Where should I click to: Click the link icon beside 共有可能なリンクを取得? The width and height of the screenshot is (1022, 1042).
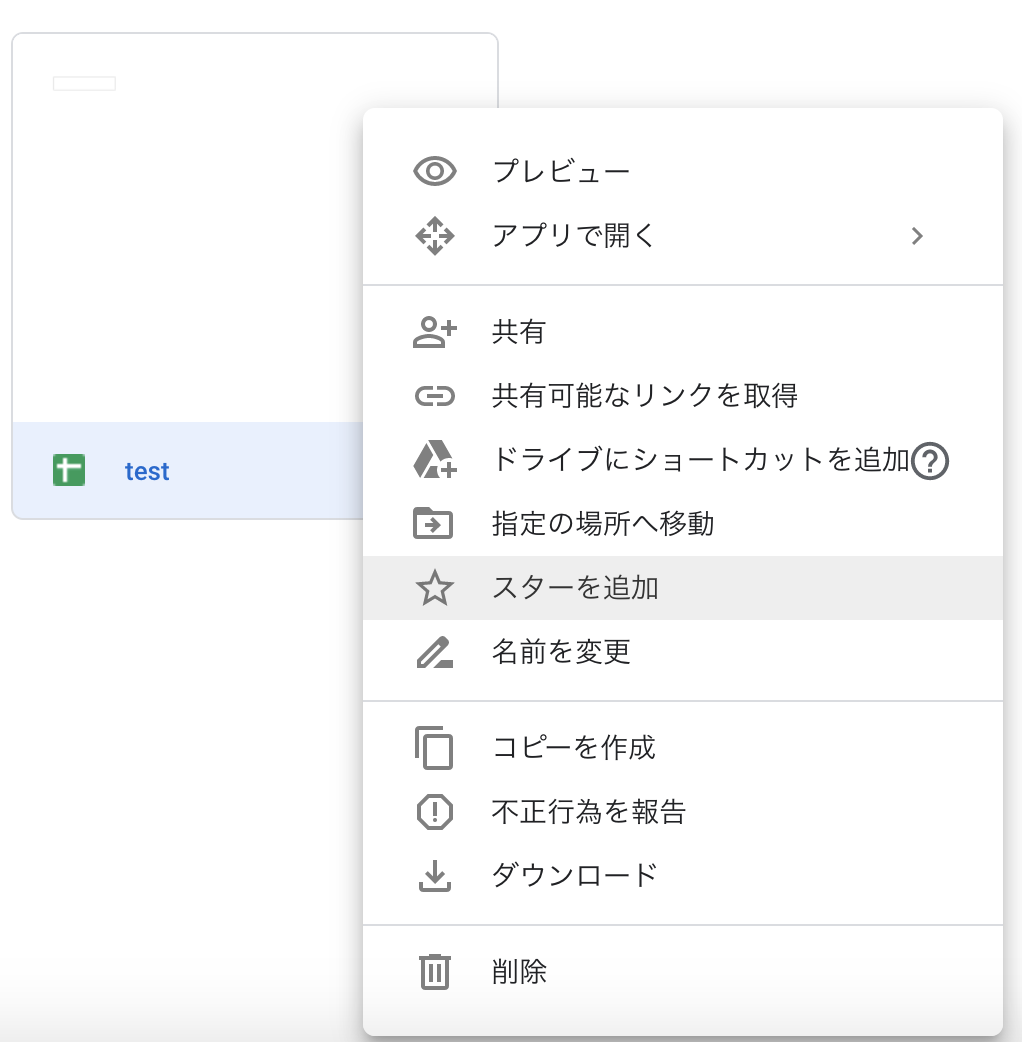pyautogui.click(x=434, y=396)
